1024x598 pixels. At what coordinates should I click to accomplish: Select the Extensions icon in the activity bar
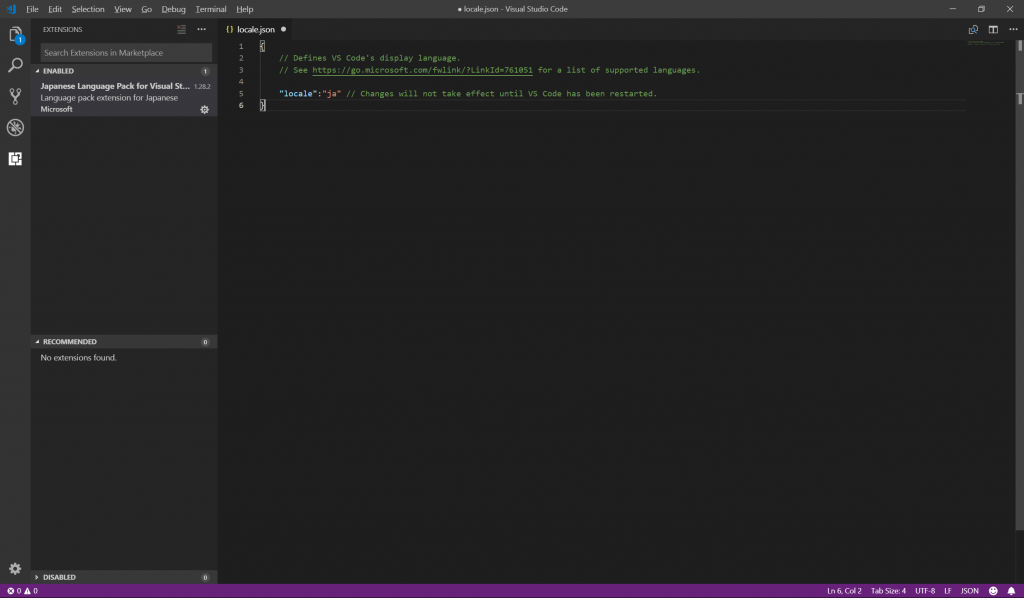point(15,158)
